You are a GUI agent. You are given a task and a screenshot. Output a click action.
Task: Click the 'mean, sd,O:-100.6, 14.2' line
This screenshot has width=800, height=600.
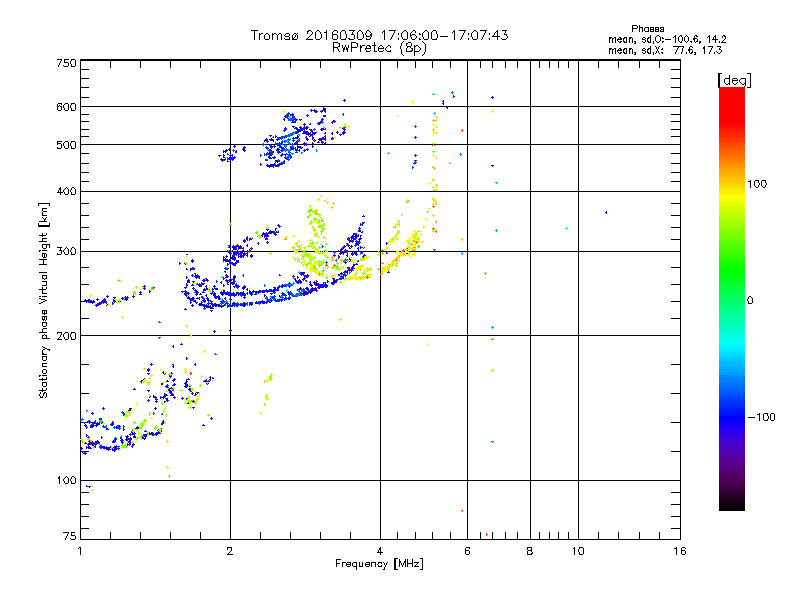[667, 39]
